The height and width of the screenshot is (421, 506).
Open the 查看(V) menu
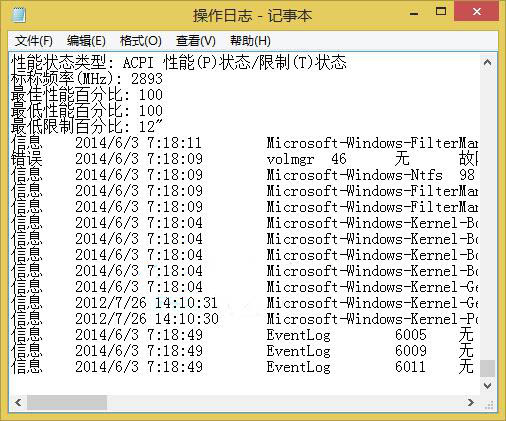click(196, 41)
